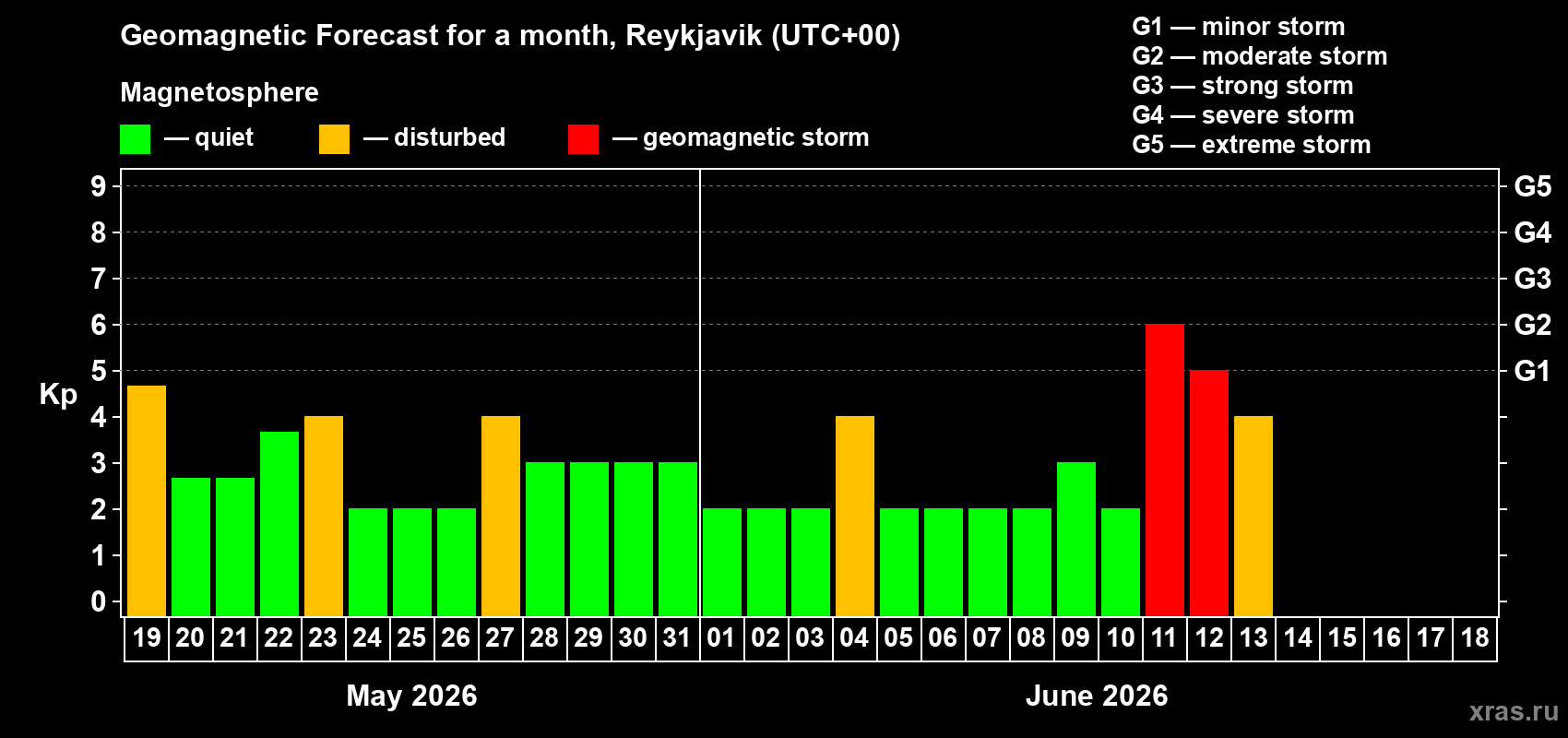Select the green bar for May 22
1568x738 pixels.
point(279,524)
